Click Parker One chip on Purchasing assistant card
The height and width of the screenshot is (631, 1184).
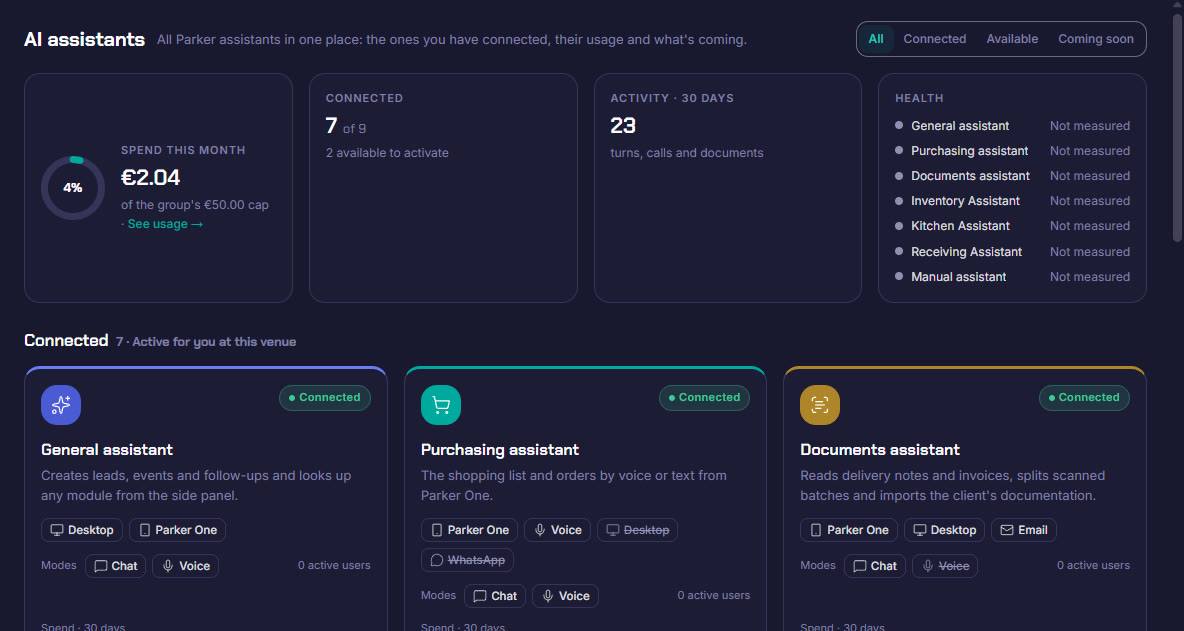click(x=470, y=530)
